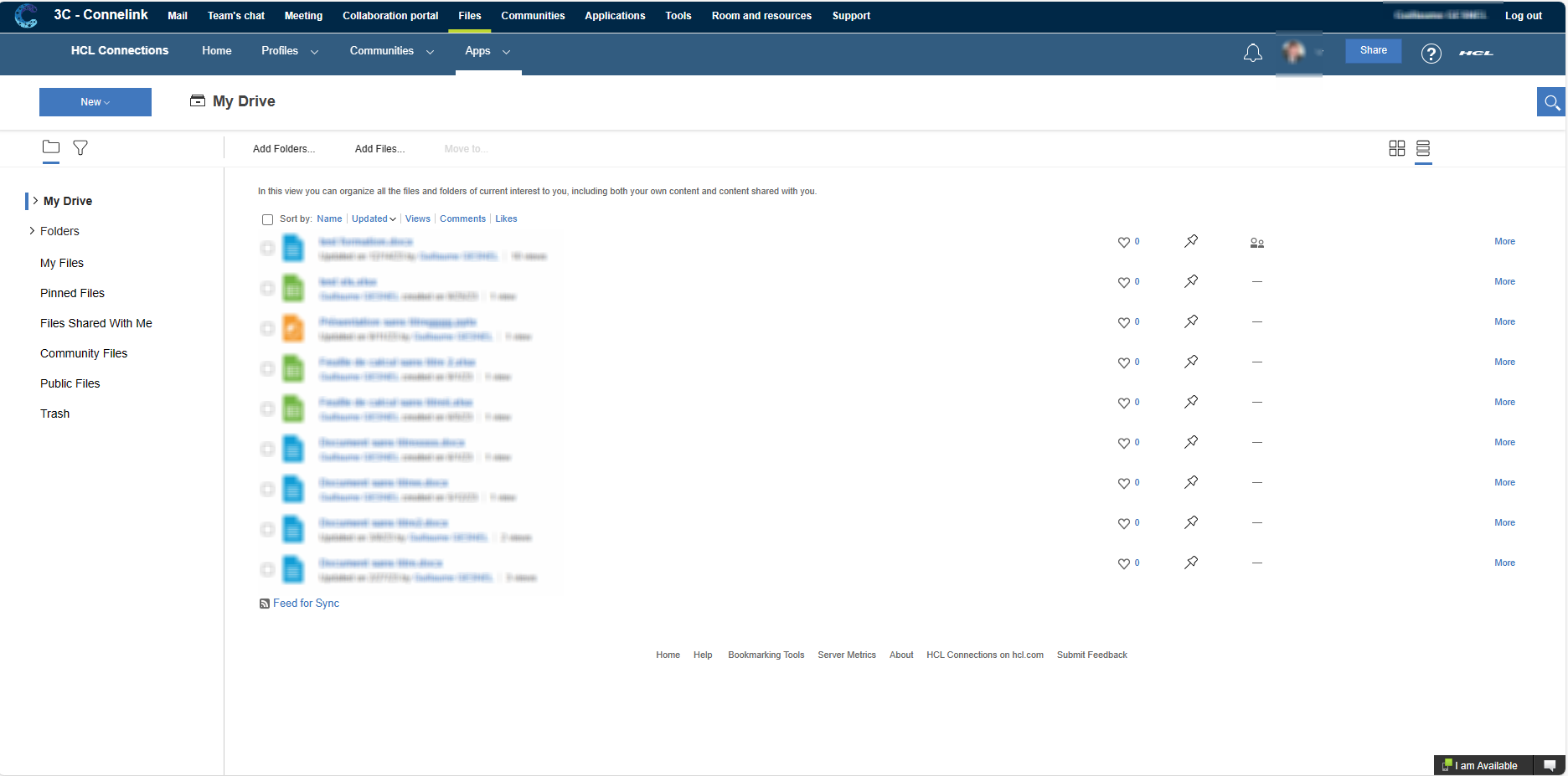Toggle the Updated sort order arrow
Viewport: 1568px width, 776px height.
(393, 219)
